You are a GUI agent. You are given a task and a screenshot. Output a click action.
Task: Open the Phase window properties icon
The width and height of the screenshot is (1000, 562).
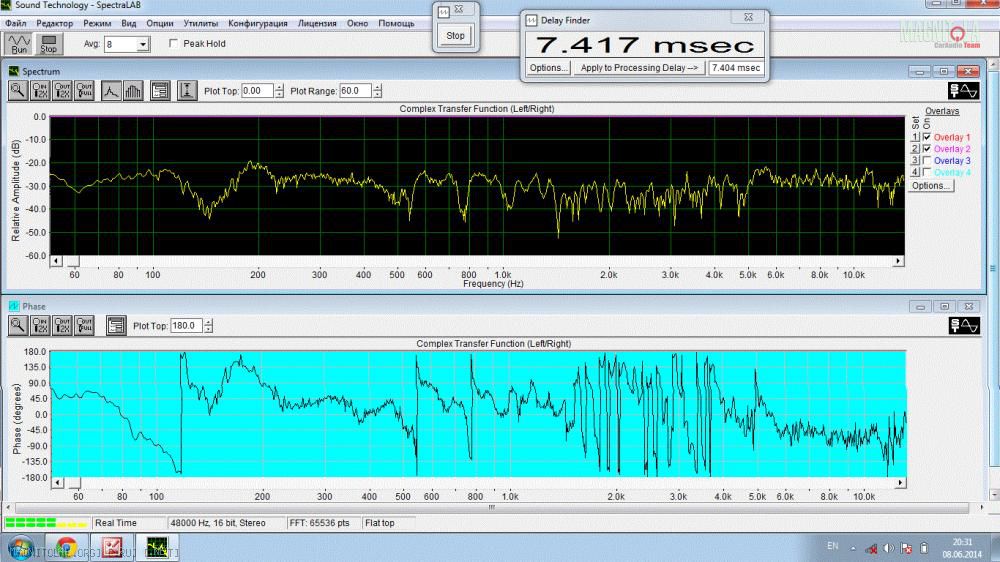116,325
